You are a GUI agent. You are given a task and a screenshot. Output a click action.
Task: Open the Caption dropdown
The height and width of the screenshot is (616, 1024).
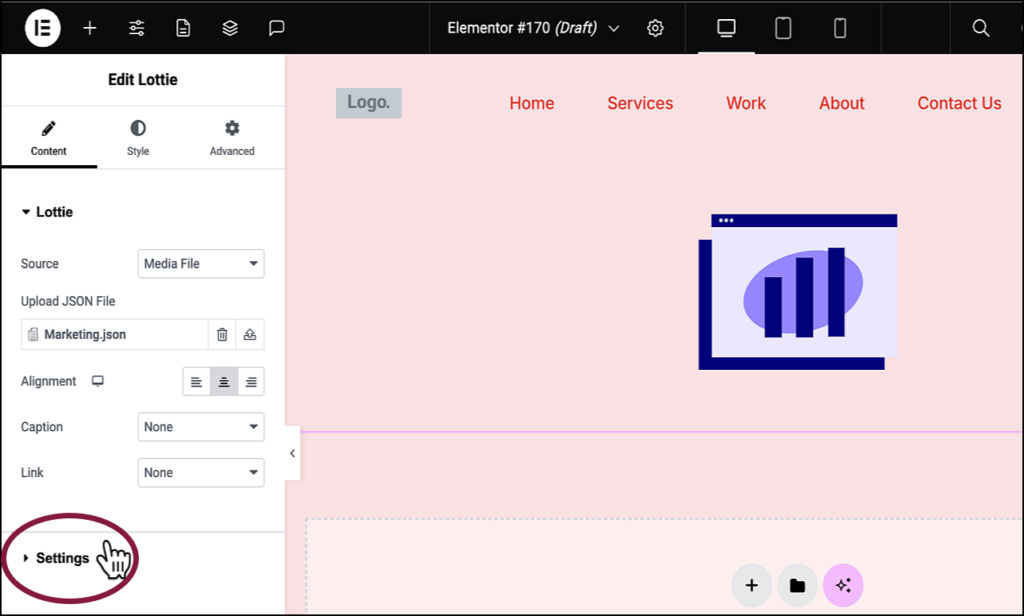click(x=200, y=427)
